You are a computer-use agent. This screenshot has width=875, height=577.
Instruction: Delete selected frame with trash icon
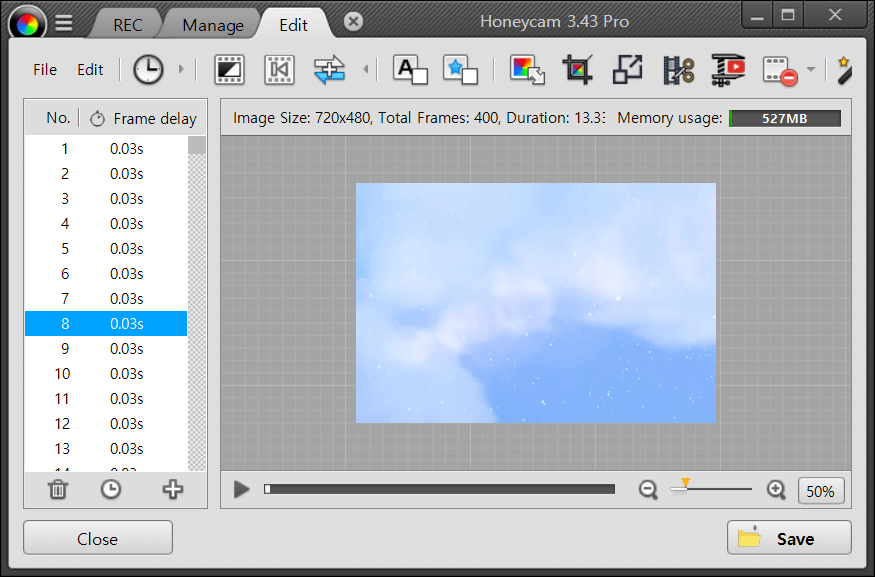point(58,489)
